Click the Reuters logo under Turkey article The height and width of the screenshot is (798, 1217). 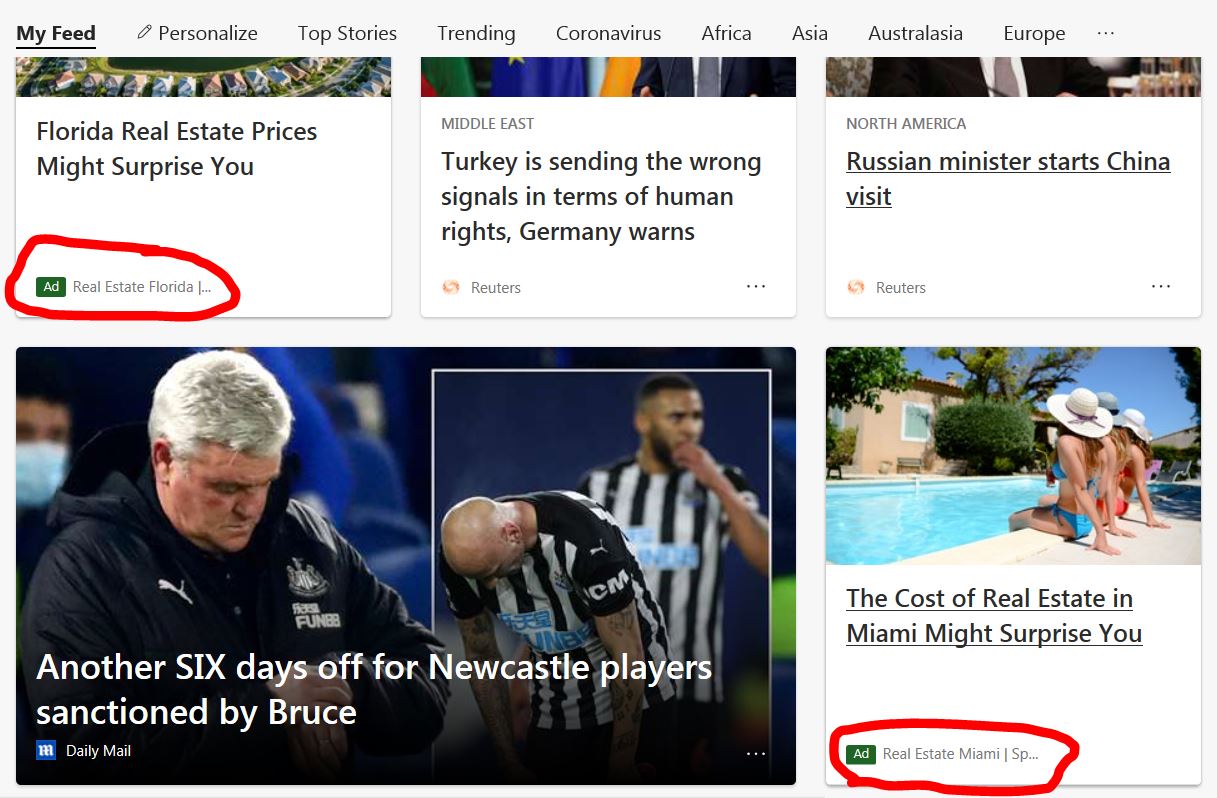[x=450, y=287]
